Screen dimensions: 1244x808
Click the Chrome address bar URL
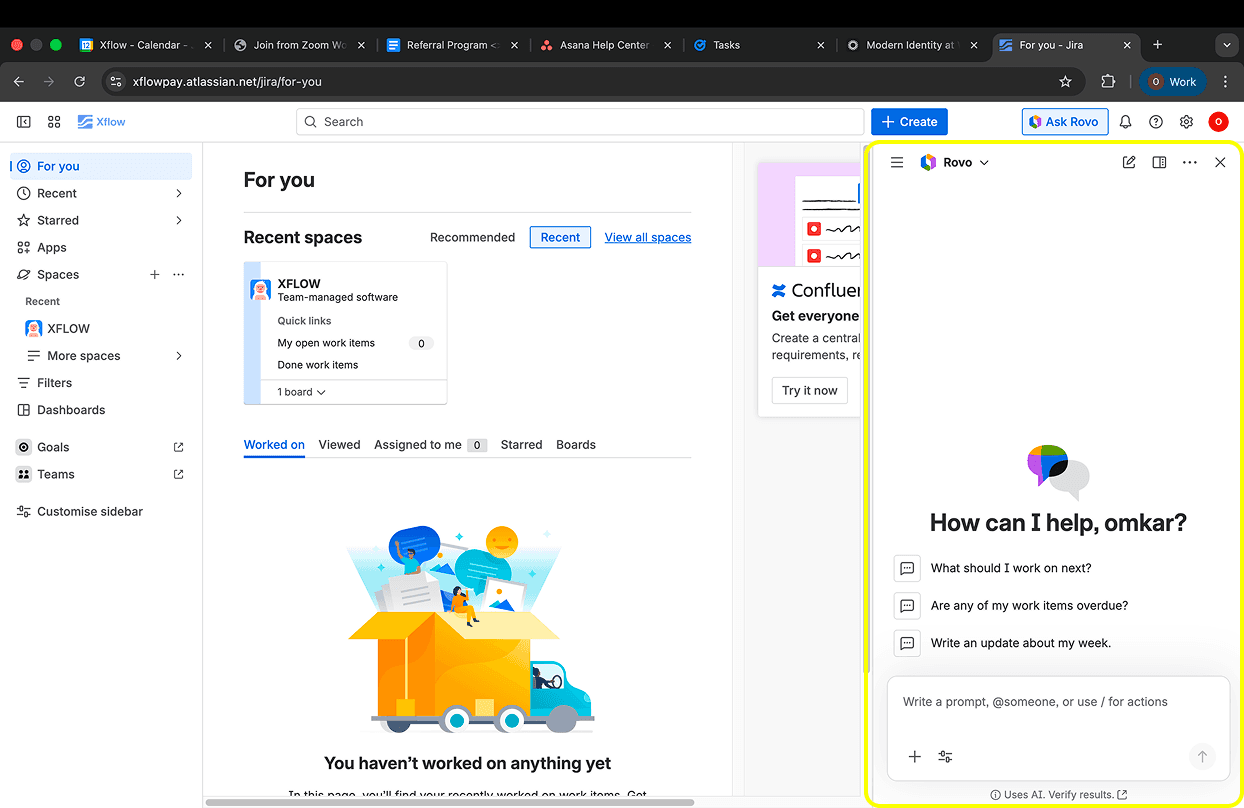click(227, 82)
